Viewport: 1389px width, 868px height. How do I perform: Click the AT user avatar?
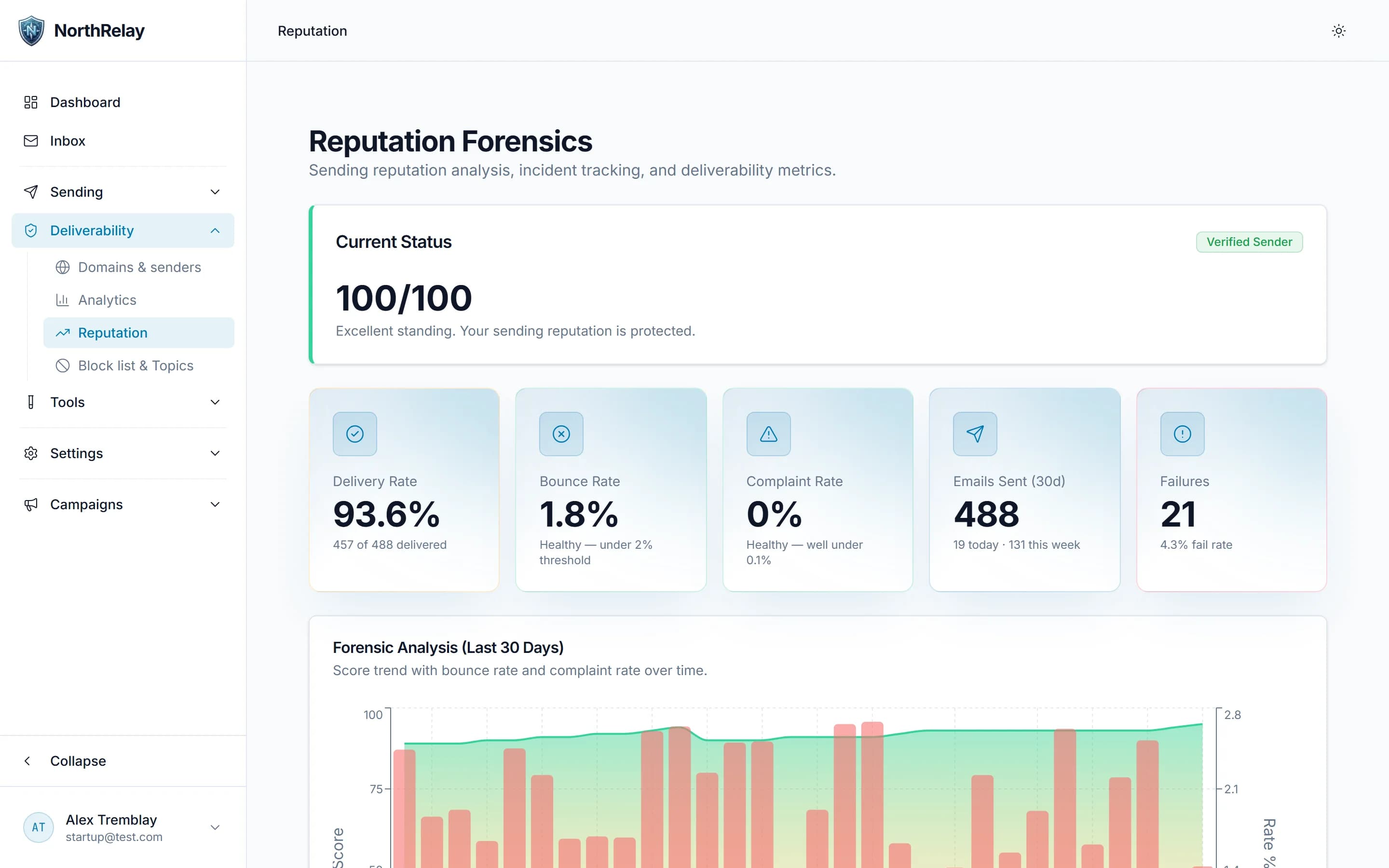(x=39, y=827)
